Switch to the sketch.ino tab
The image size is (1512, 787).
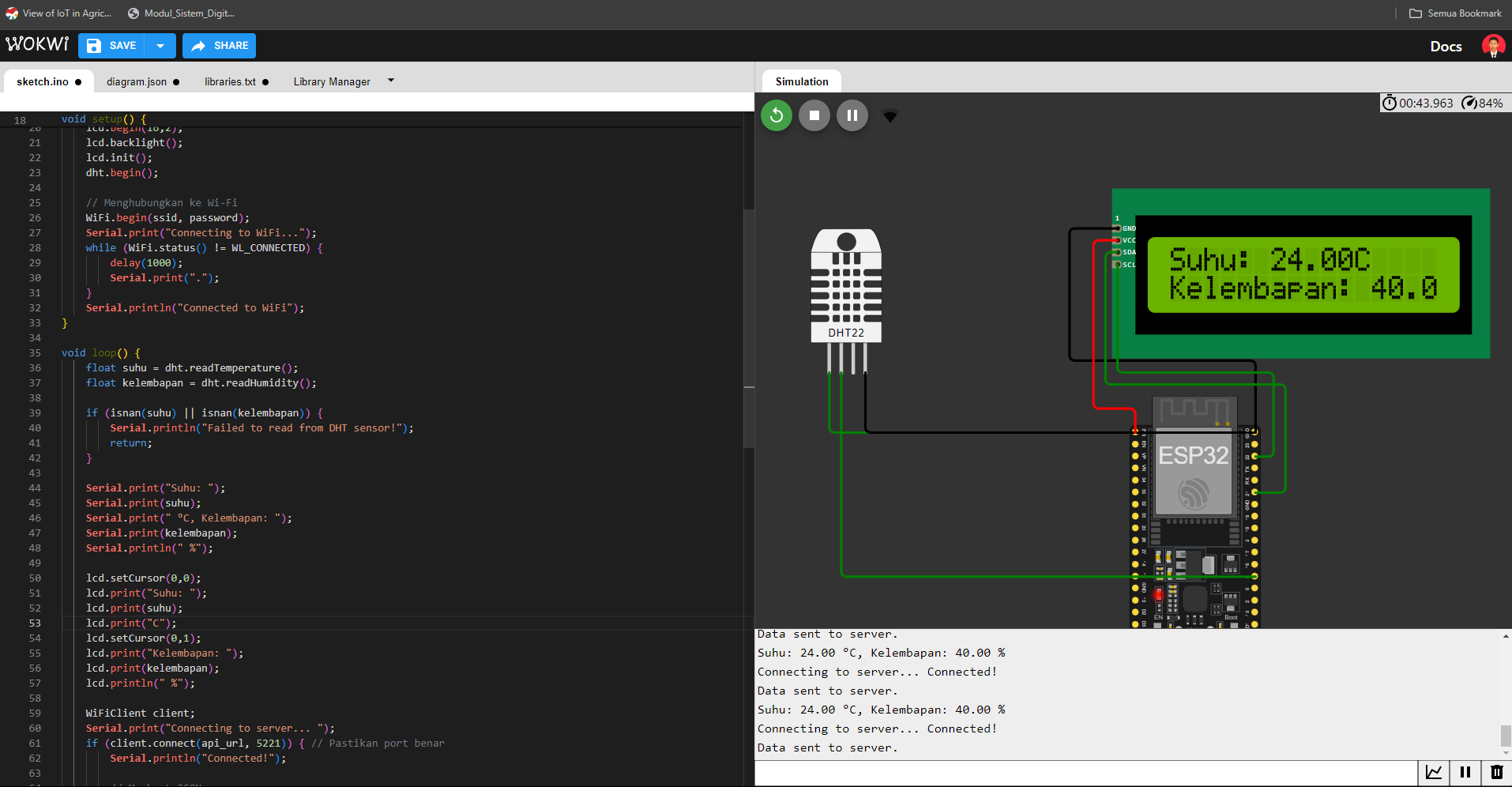pos(48,81)
